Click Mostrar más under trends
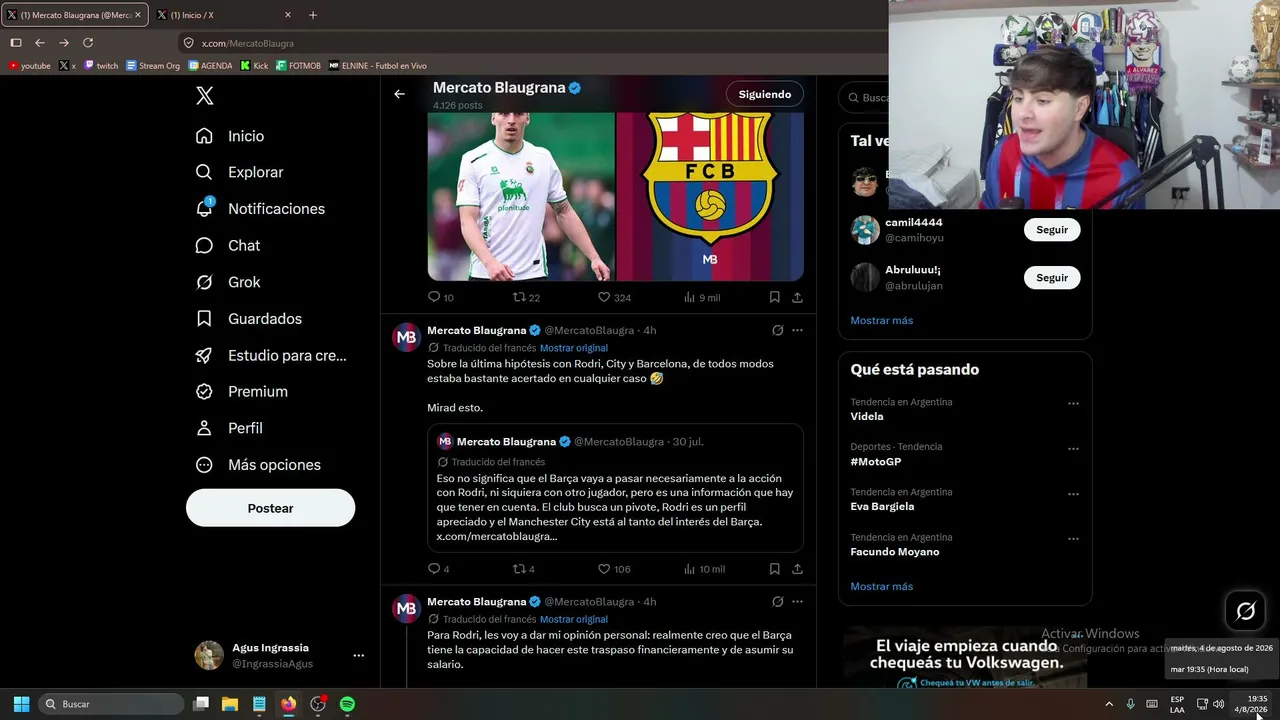Image resolution: width=1280 pixels, height=720 pixels. coord(881,586)
